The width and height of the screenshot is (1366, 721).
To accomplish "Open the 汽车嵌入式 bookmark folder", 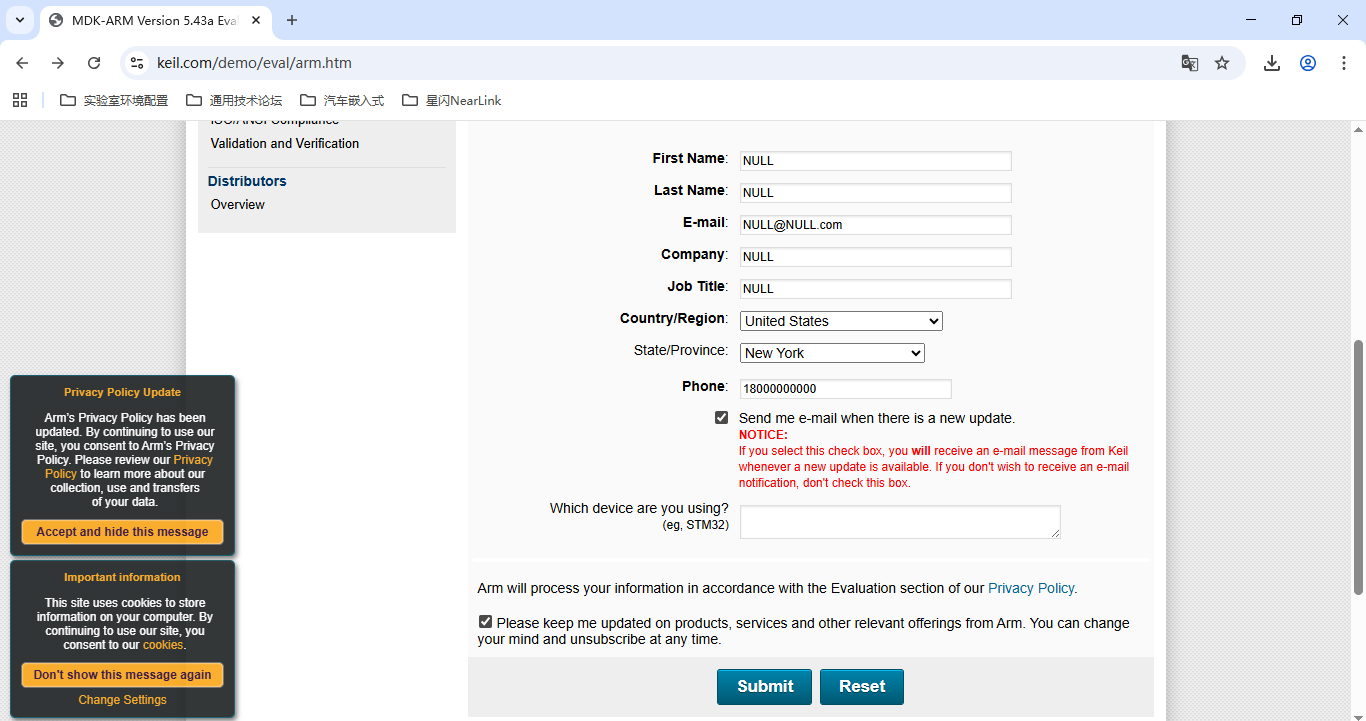I will 341,100.
